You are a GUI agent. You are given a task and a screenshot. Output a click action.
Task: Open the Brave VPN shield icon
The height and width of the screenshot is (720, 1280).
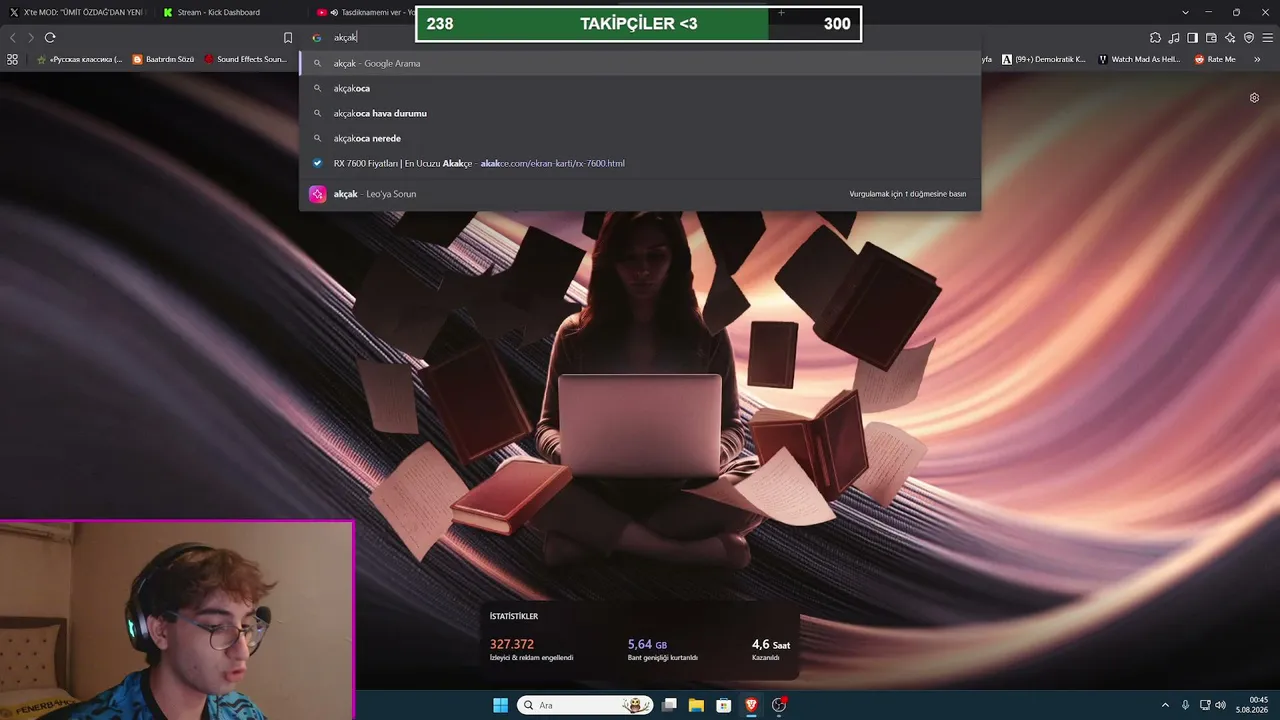pos(1248,38)
